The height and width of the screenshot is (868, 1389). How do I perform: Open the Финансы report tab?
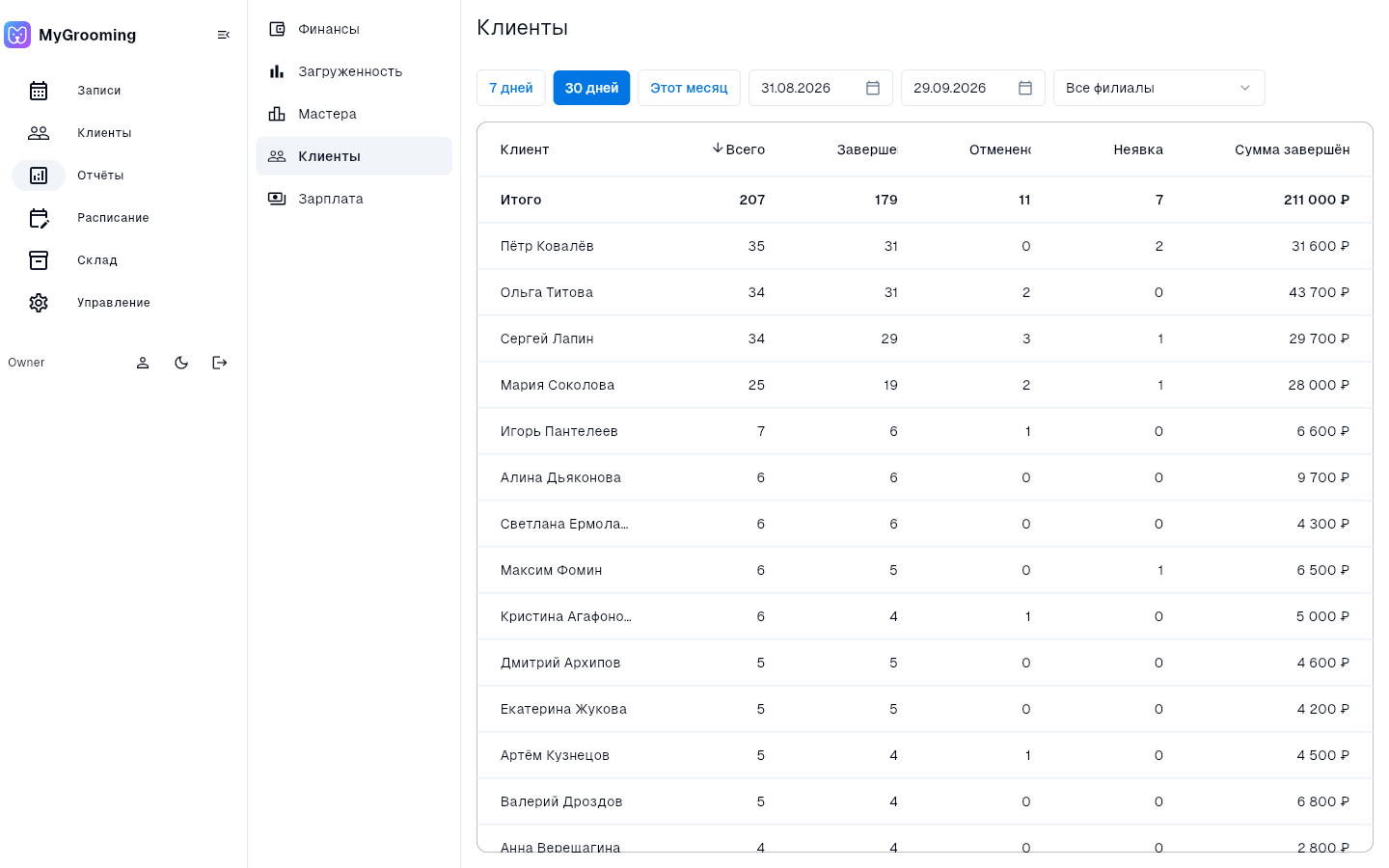(354, 29)
